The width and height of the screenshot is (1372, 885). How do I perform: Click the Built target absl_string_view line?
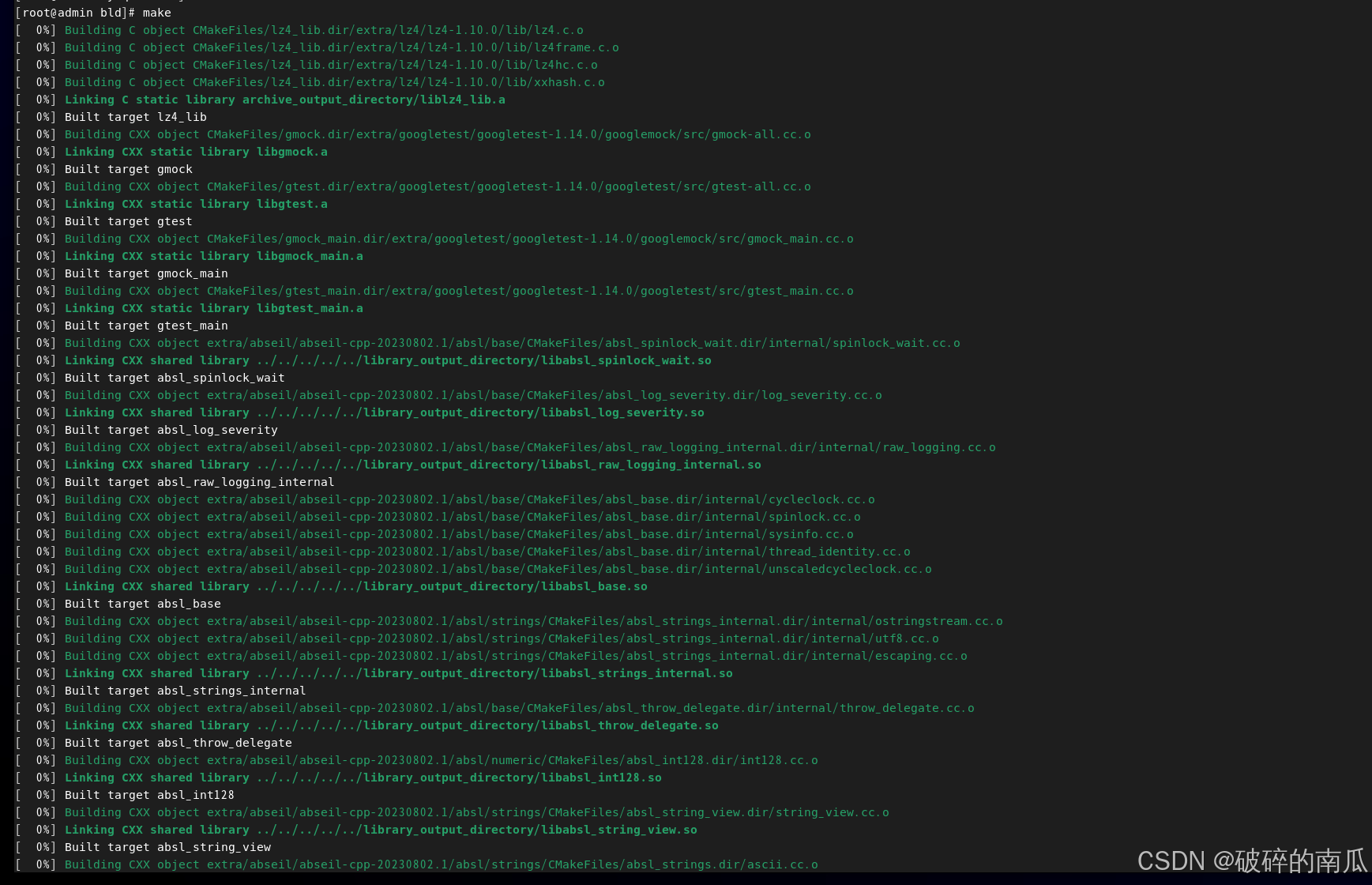tap(167, 847)
